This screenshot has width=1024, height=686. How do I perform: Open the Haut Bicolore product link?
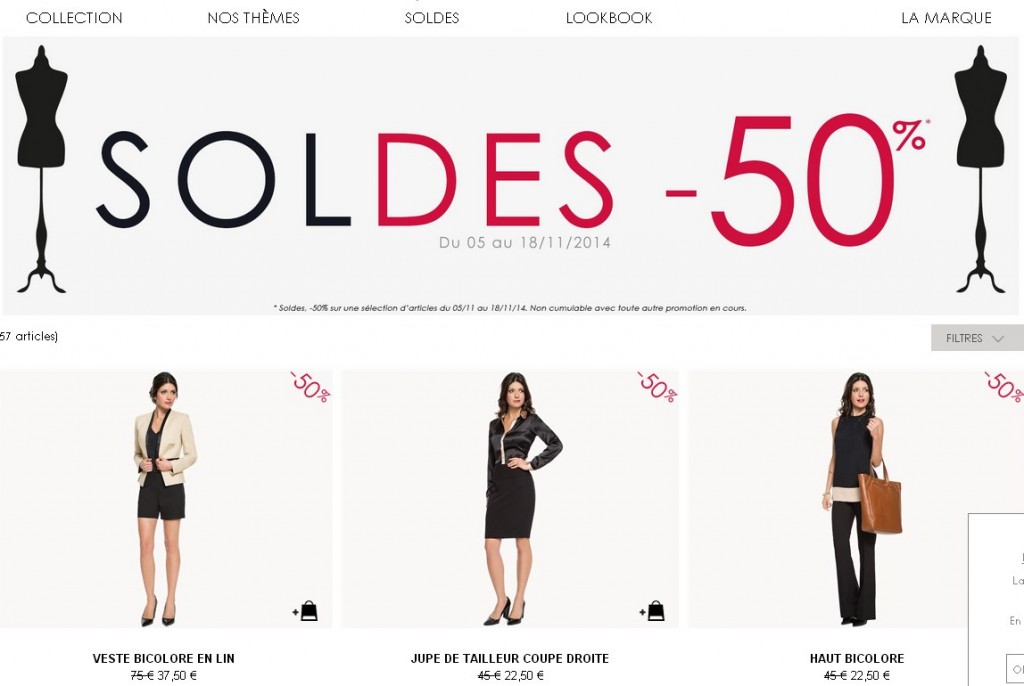tap(857, 659)
